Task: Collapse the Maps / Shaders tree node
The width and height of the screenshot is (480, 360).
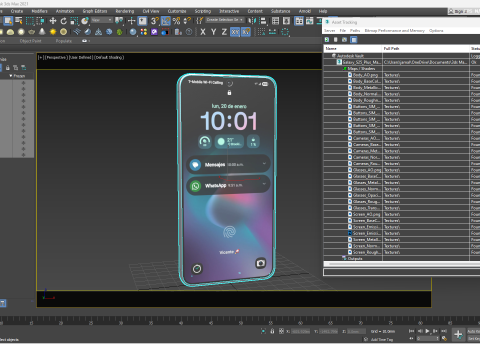Action: (x=345, y=69)
